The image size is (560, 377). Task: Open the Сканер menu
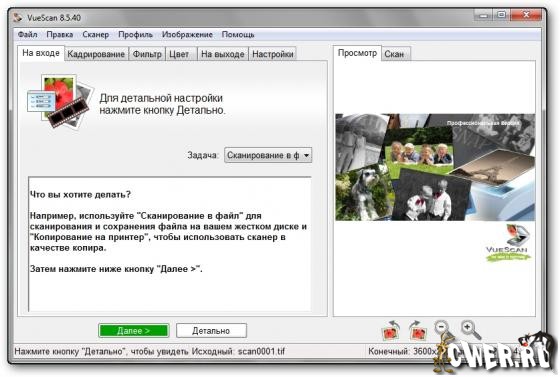[95, 35]
